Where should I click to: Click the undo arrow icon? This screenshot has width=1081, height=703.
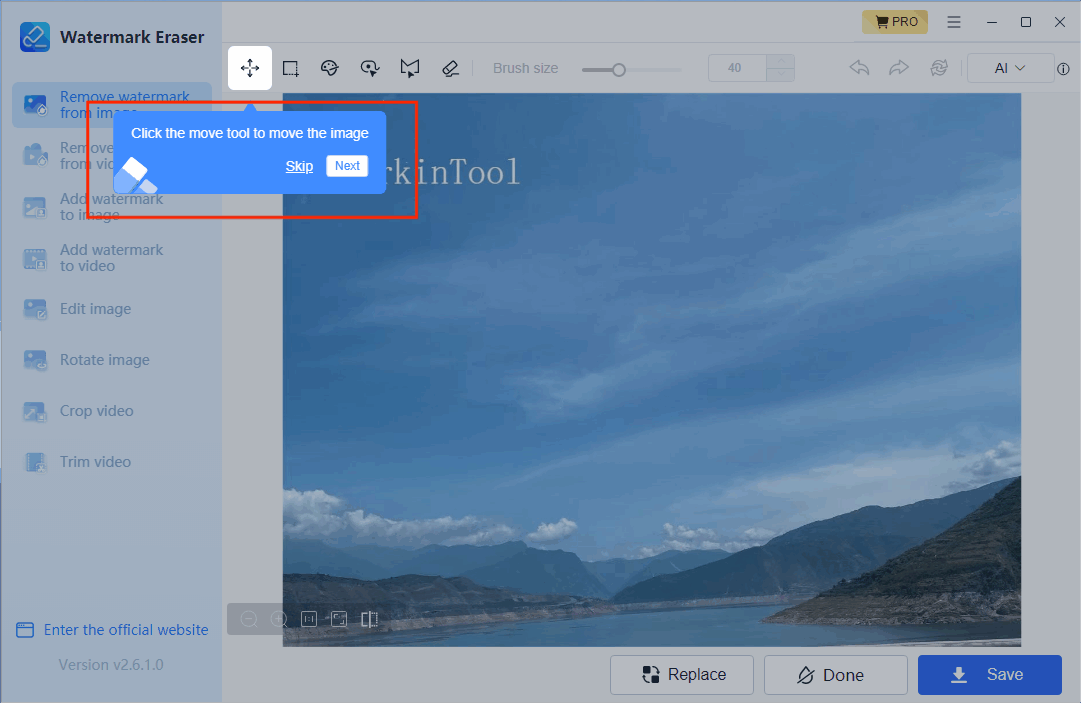pos(859,68)
